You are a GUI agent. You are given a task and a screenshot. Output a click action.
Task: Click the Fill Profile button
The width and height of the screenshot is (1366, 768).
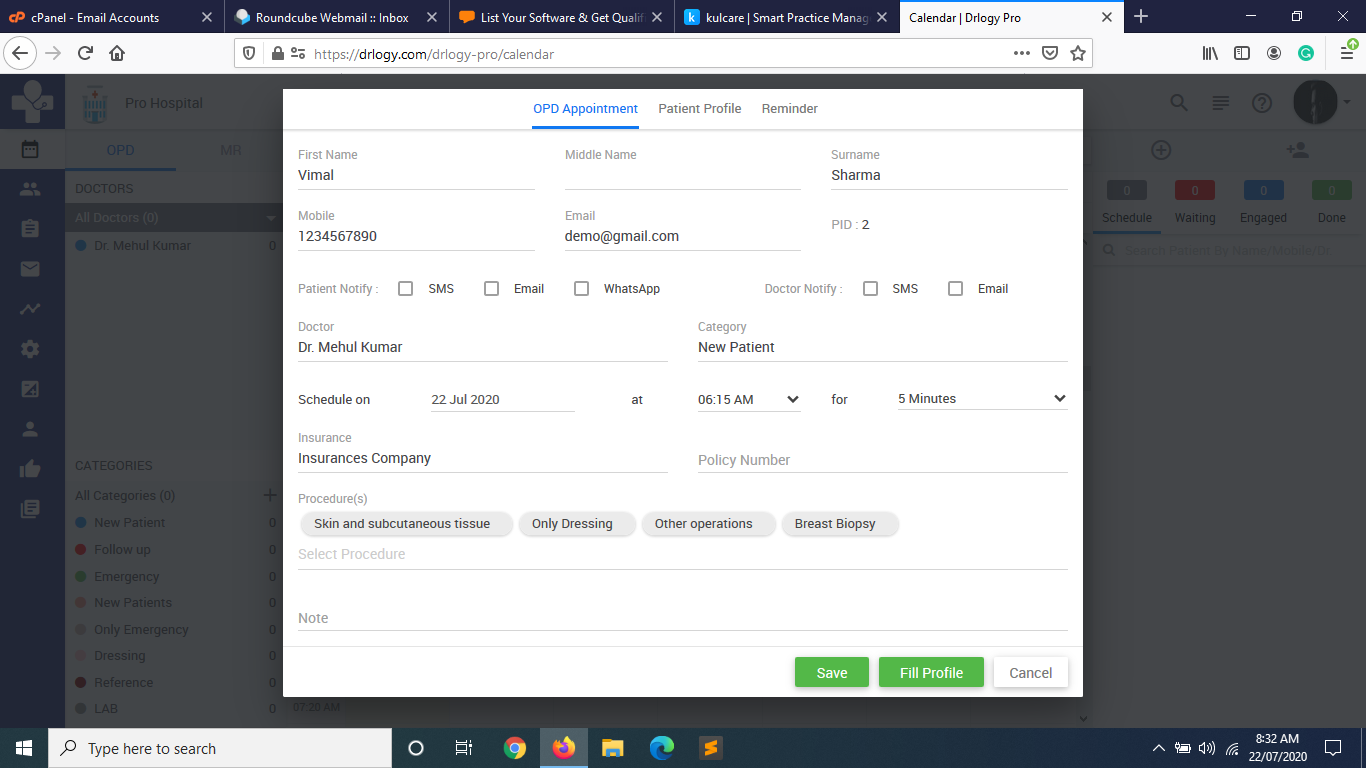(x=931, y=672)
